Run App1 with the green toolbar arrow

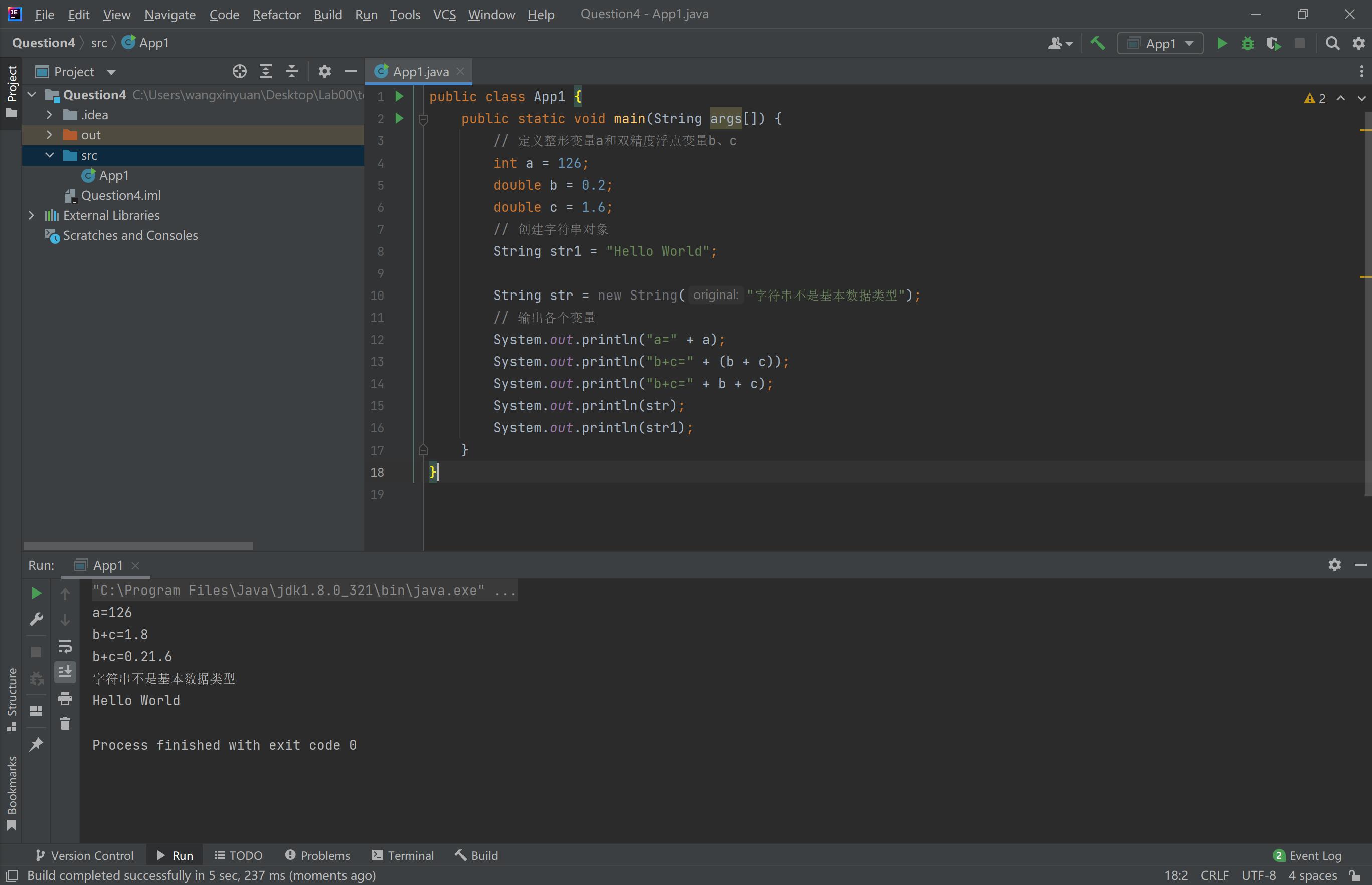click(x=1222, y=44)
